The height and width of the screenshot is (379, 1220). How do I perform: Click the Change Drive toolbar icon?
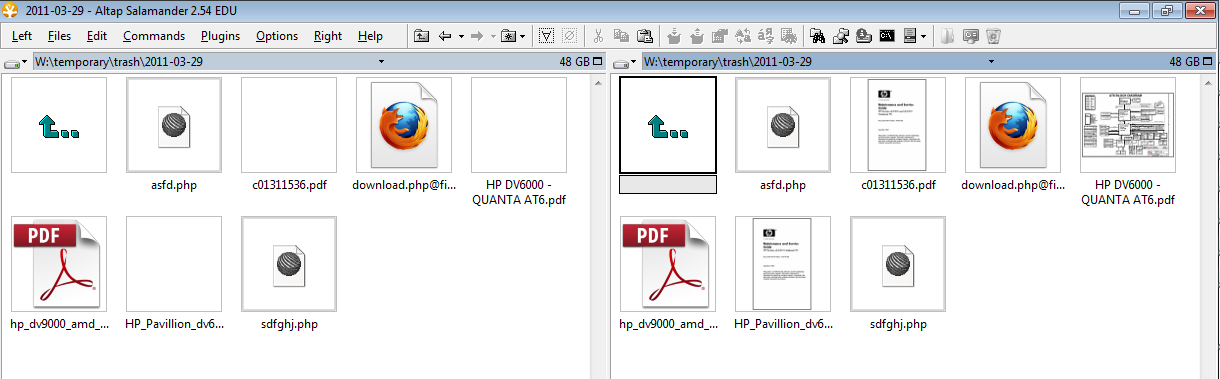click(x=909, y=36)
